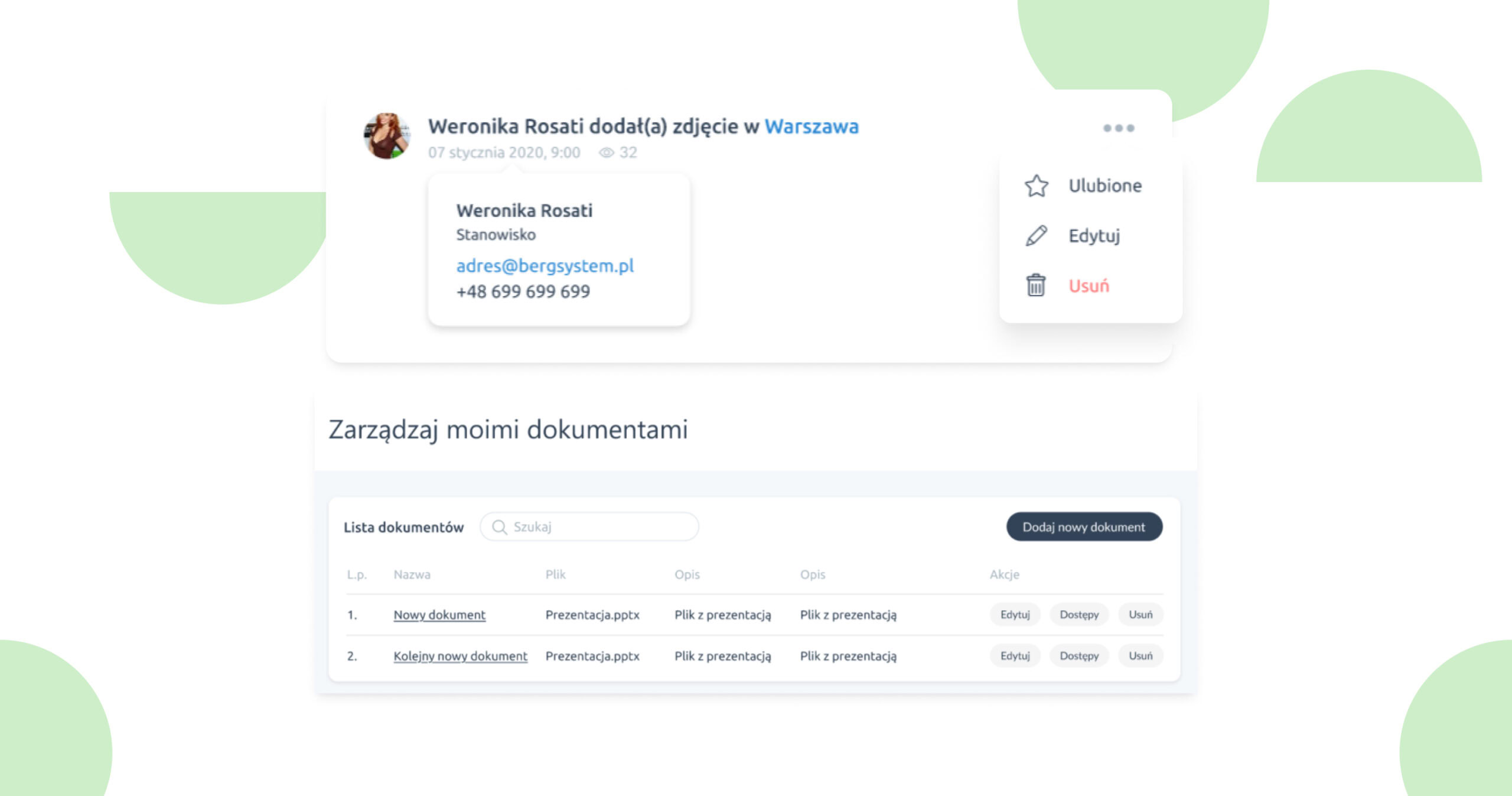The width and height of the screenshot is (1512, 796).
Task: Click Edytuj for Nowy dokument row
Action: 1015,615
